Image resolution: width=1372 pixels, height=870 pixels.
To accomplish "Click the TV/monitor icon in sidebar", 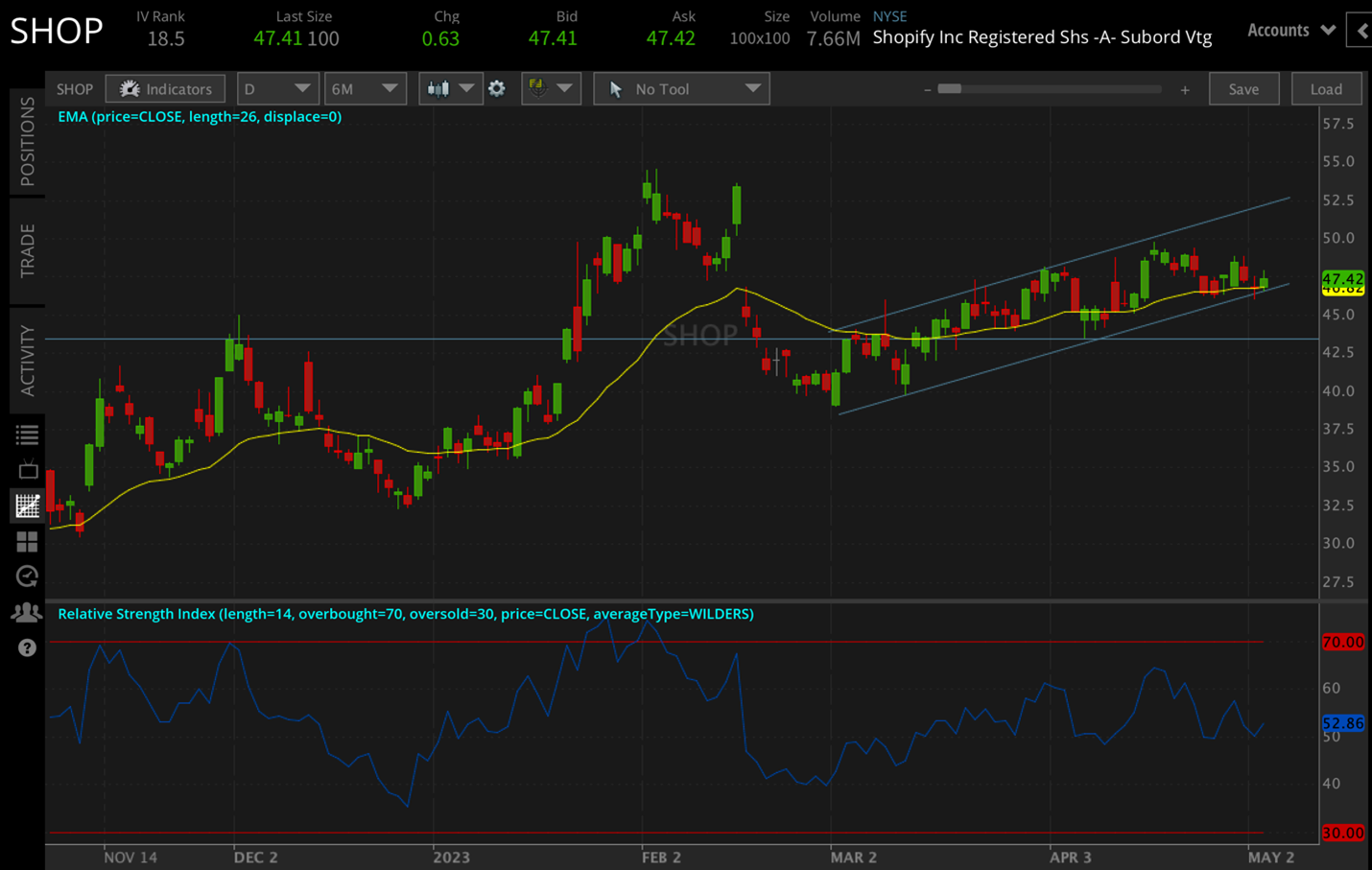I will click(x=27, y=469).
